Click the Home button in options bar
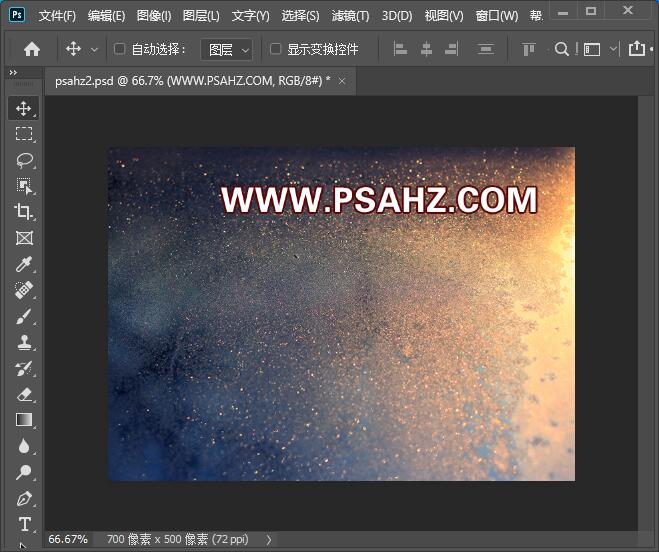The image size is (659, 552). [x=32, y=49]
